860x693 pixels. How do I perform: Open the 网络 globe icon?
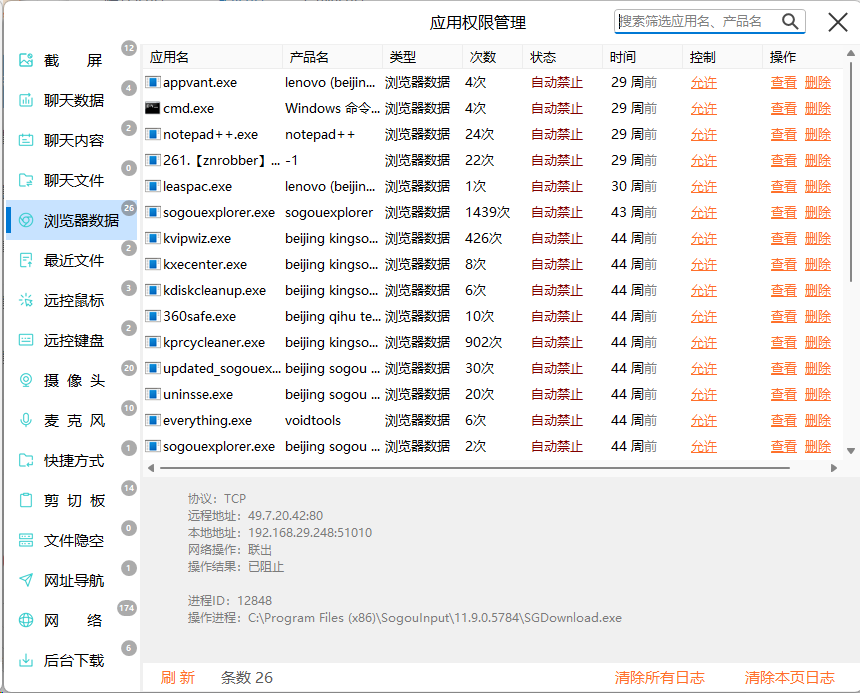coord(26,620)
